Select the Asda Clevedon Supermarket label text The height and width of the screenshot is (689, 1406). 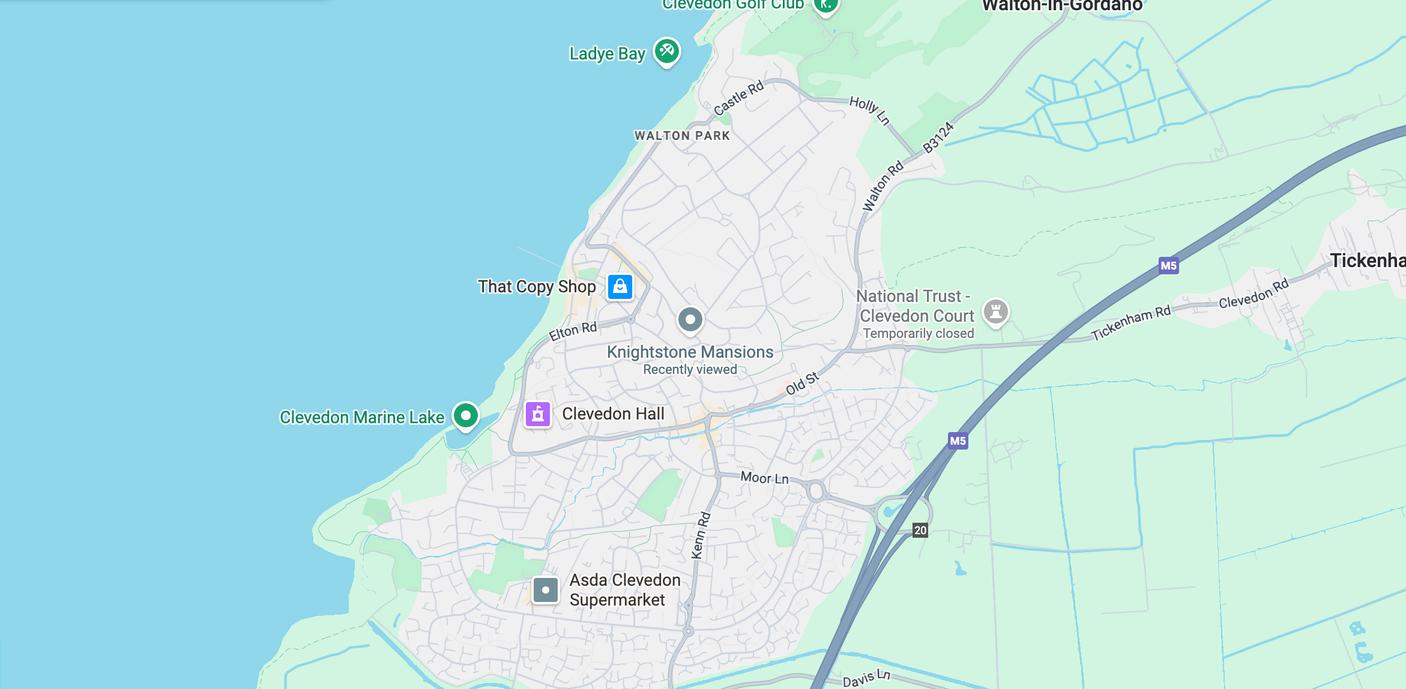[625, 590]
